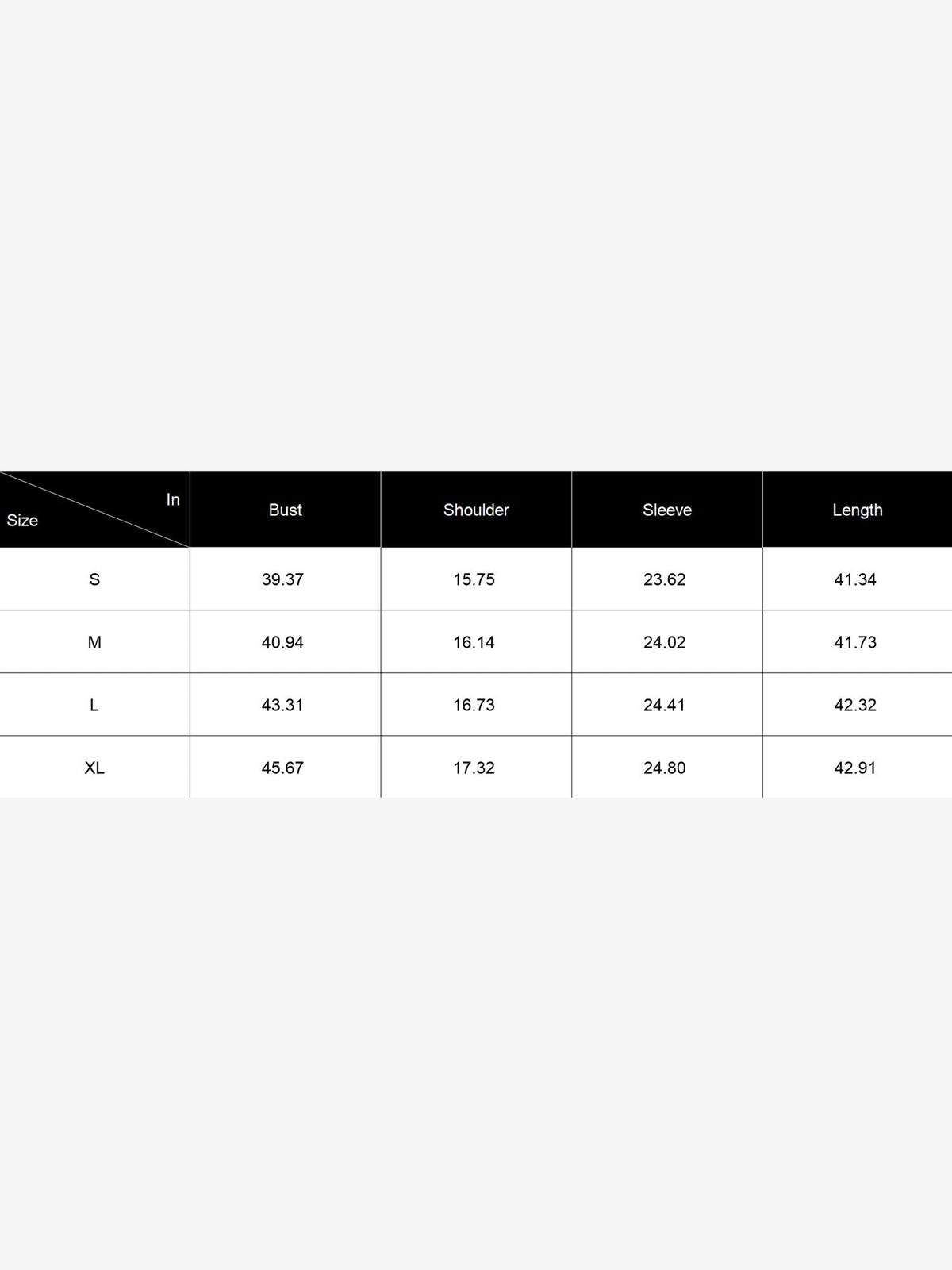Image resolution: width=952 pixels, height=1270 pixels.
Task: Click bust value 45.67 for size XL
Action: 283,768
